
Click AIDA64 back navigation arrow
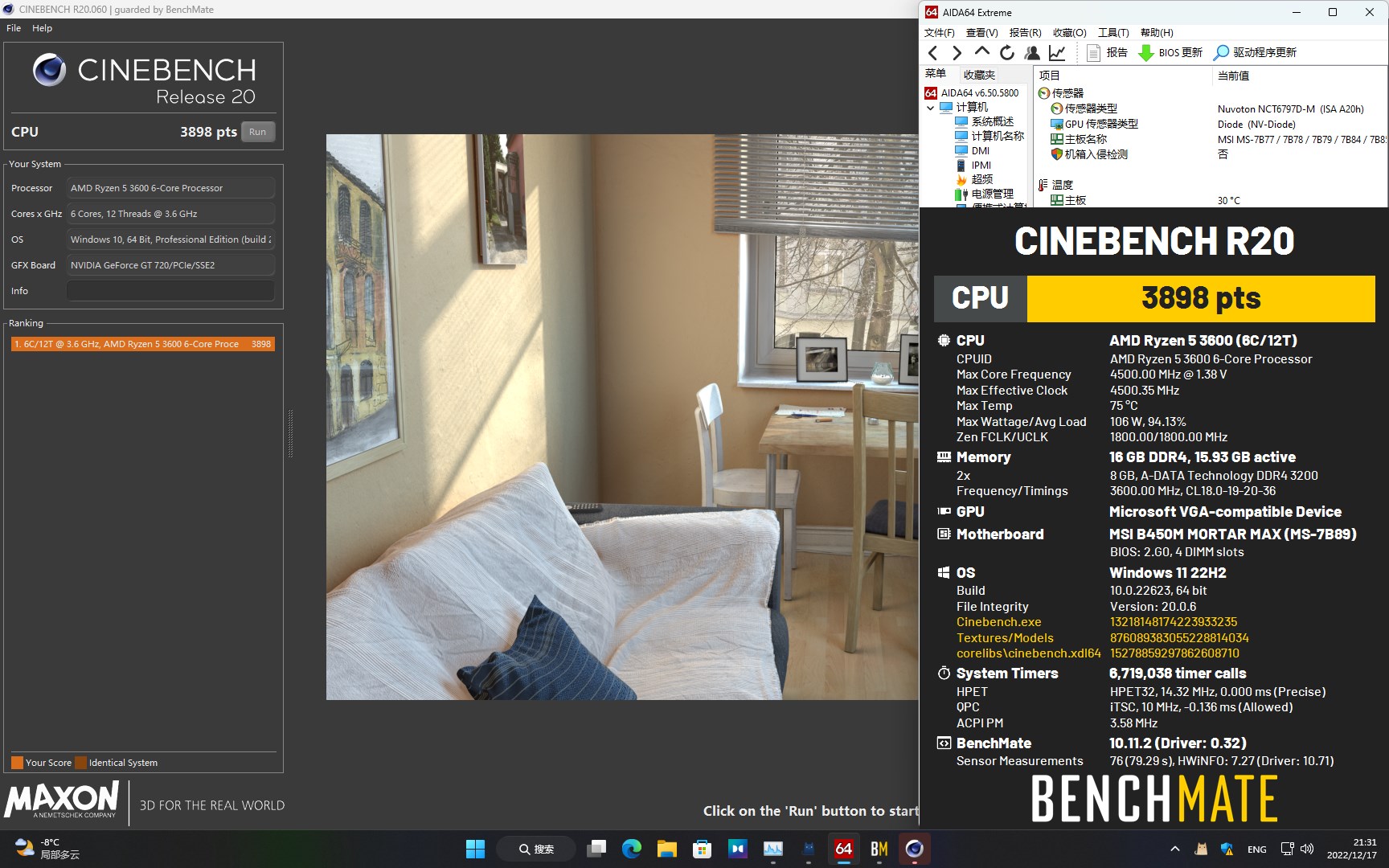[x=932, y=53]
